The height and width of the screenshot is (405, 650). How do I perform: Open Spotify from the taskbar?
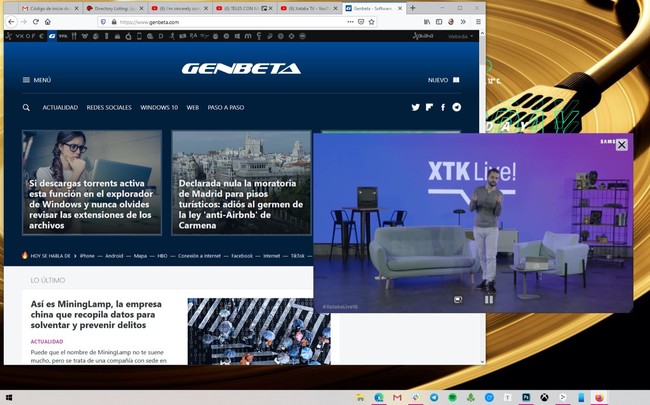pyautogui.click(x=452, y=398)
